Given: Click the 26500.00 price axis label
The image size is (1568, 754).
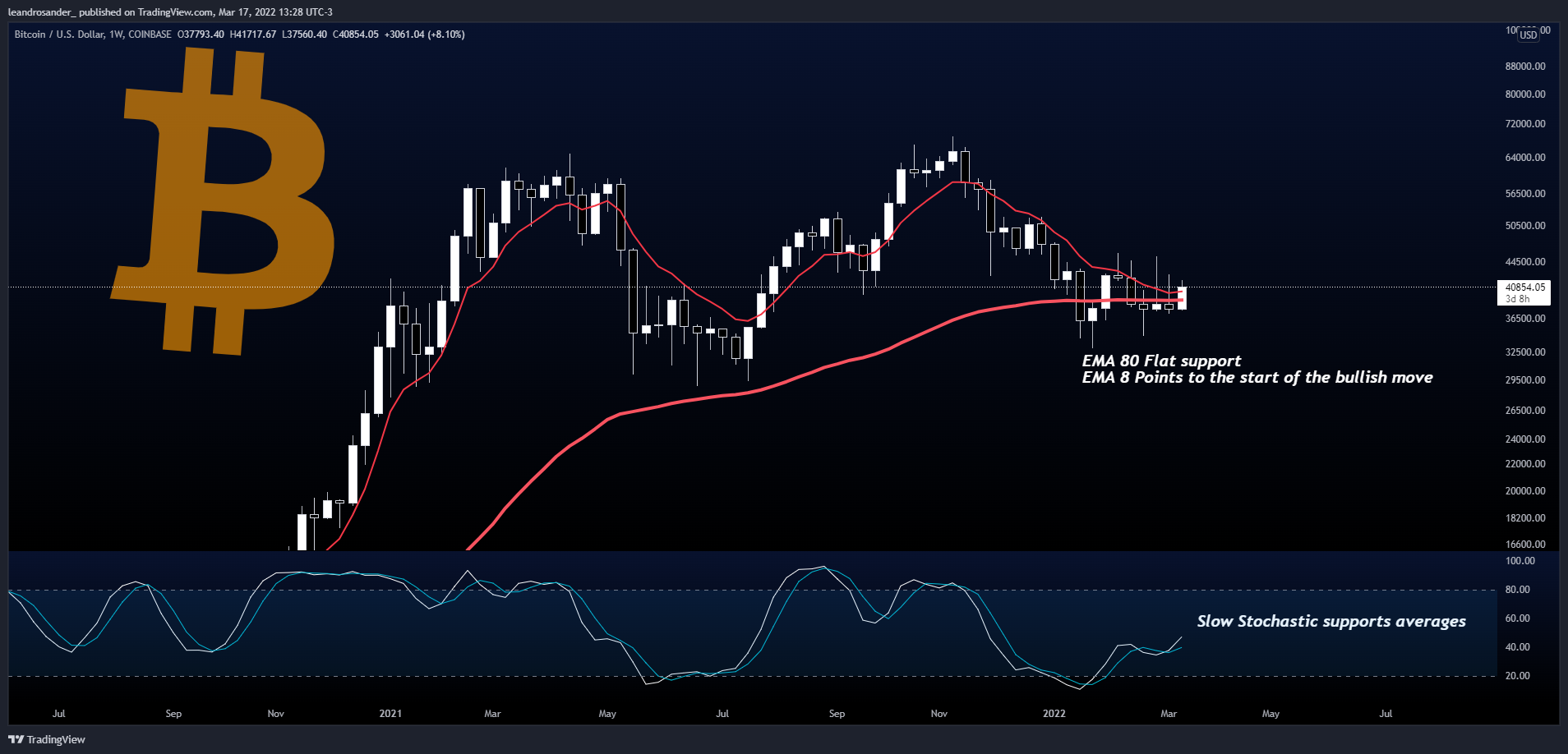Looking at the screenshot, I should 1525,411.
